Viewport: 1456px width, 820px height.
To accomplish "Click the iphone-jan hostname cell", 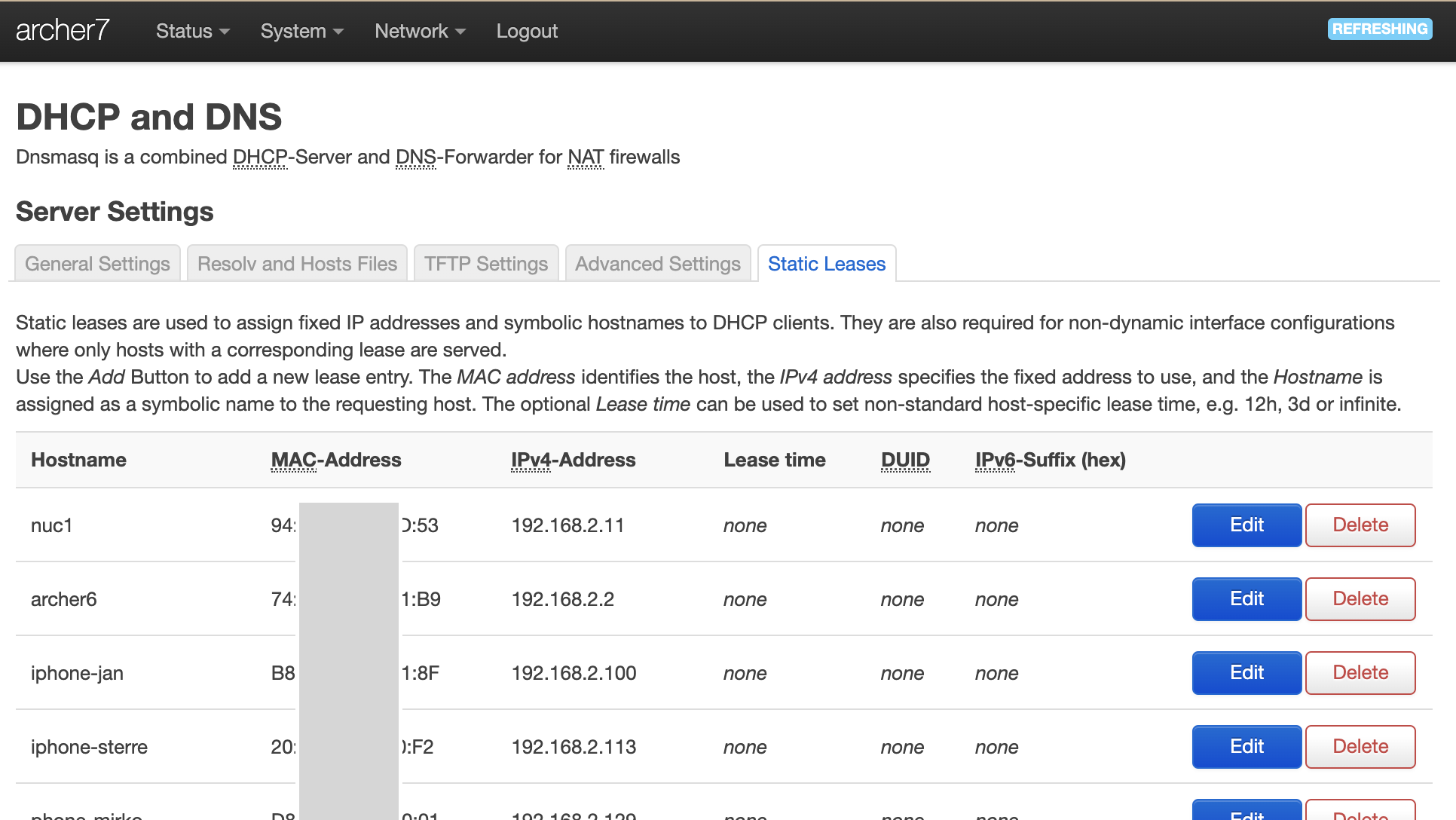I will [77, 673].
